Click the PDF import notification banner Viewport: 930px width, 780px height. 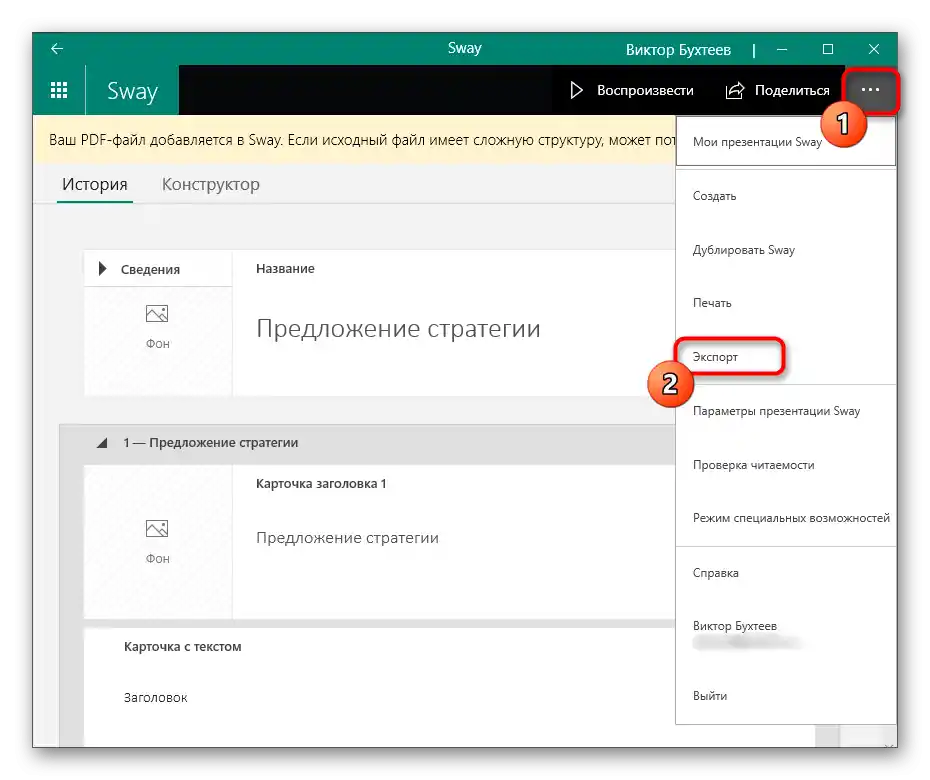[x=355, y=140]
